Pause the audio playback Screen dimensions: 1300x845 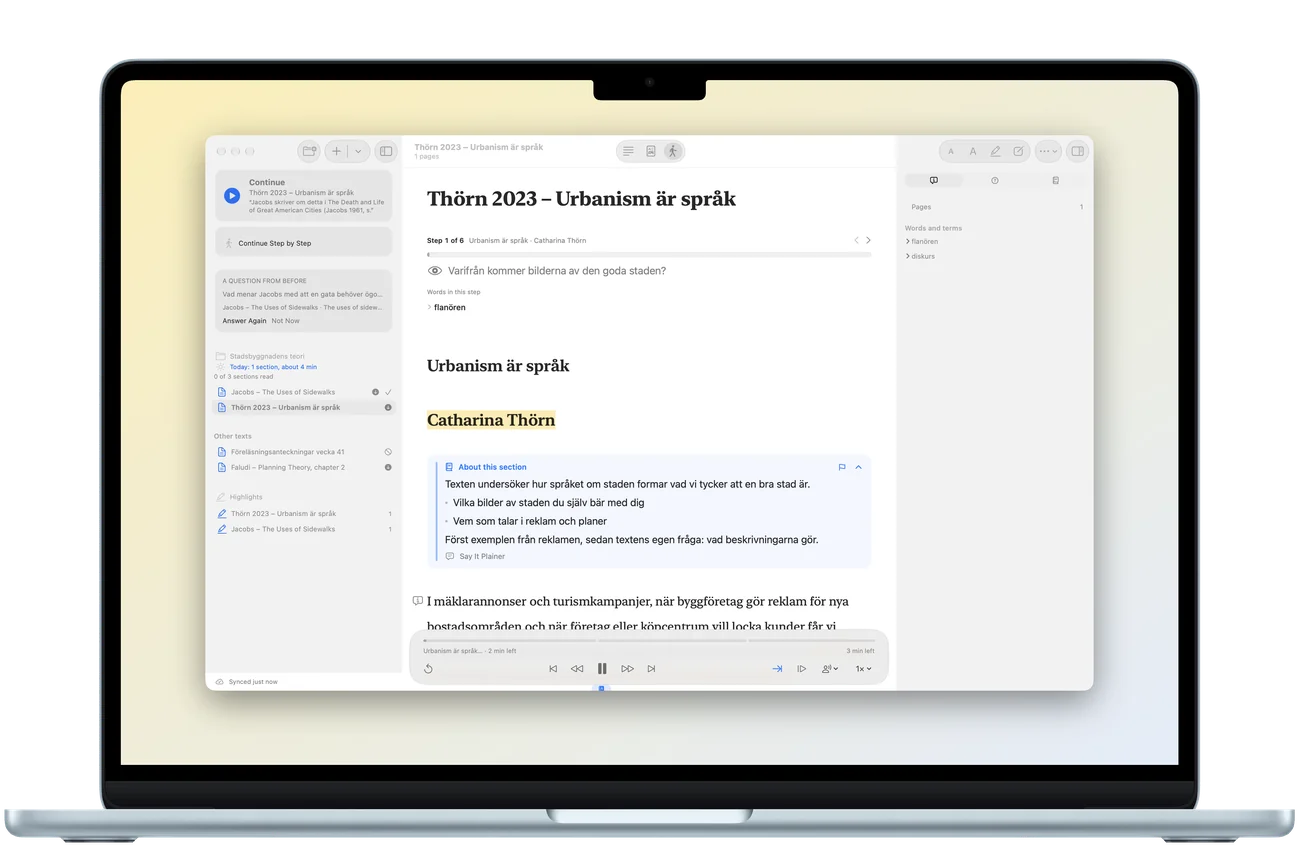602,669
